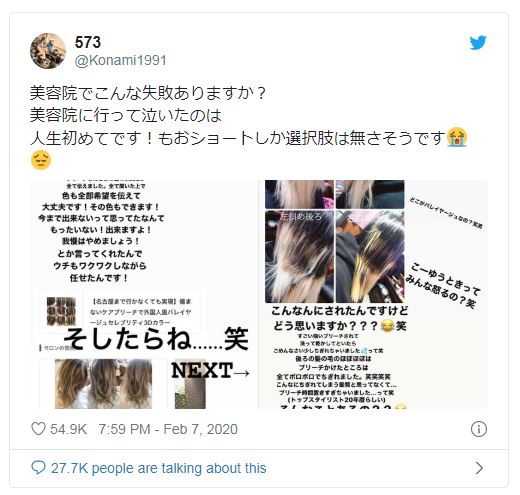The image size is (520, 495).
Task: Open the 7:59 PM - Feb 7, 2020 timestamp
Action: coord(168,429)
